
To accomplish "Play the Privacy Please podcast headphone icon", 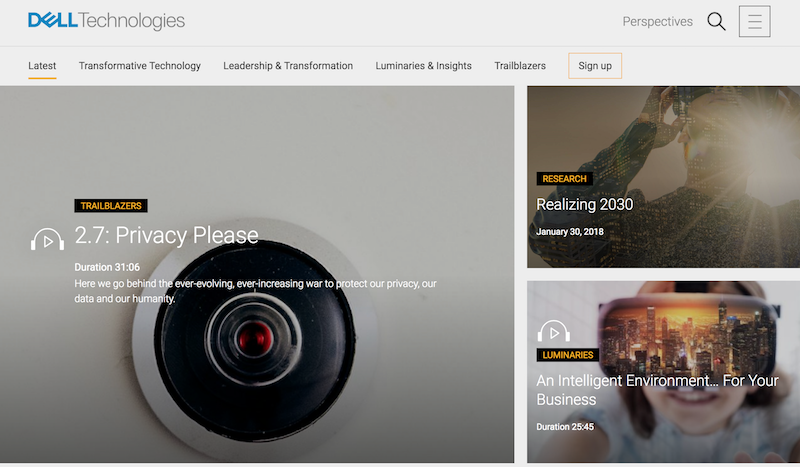I will coord(47,239).
